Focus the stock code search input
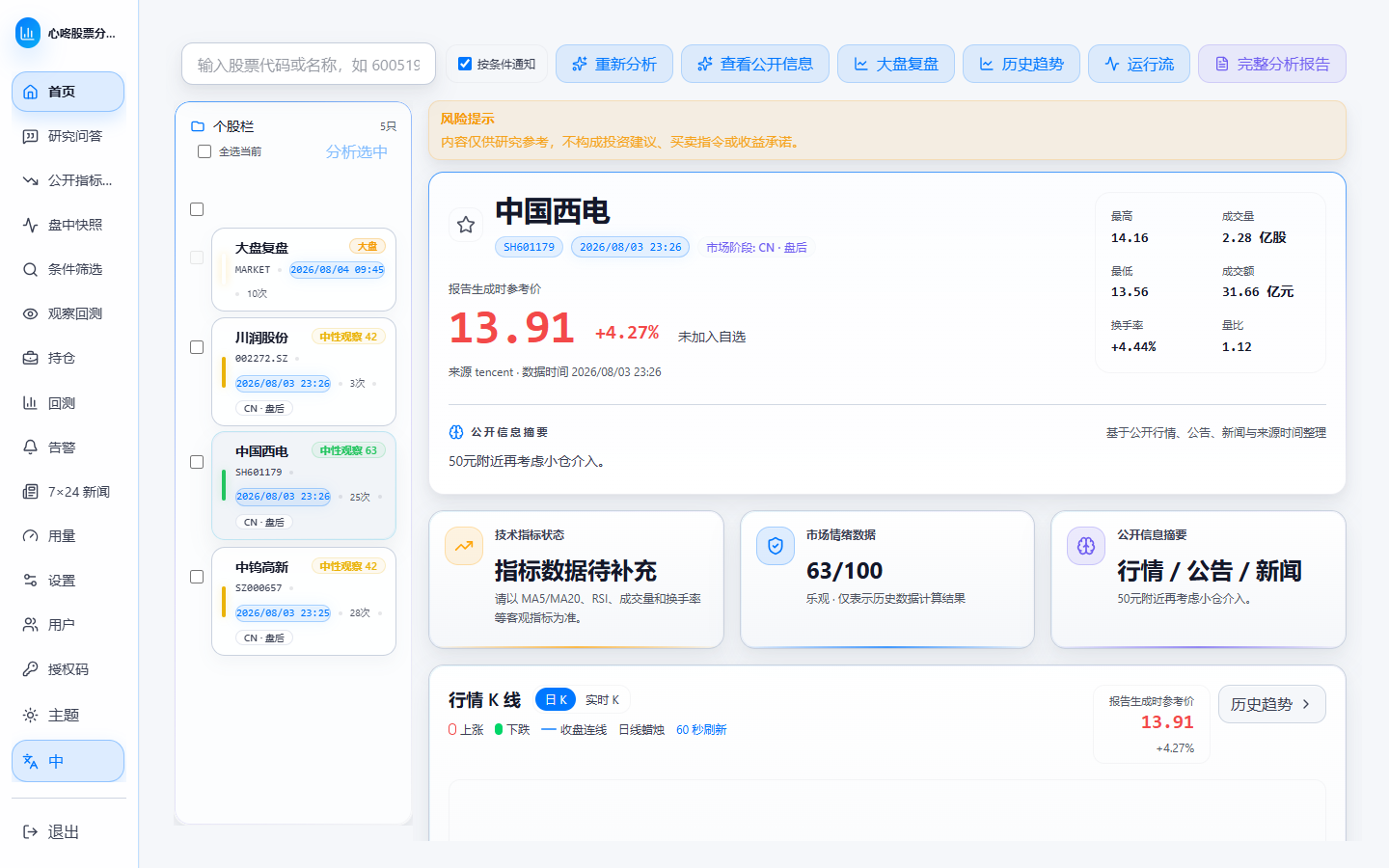This screenshot has height=868, width=1389. tap(309, 65)
